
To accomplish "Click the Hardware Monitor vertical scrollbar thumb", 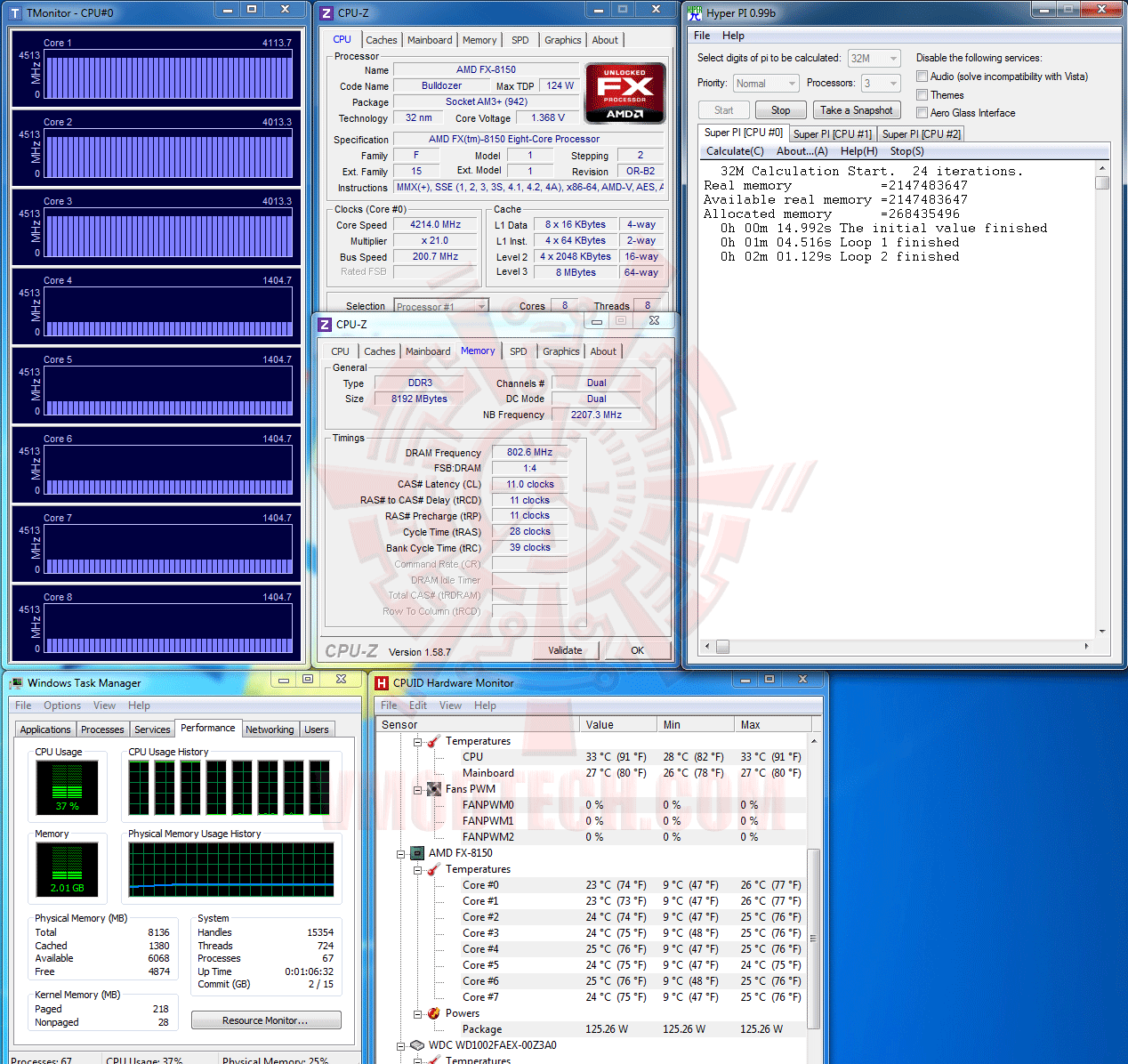I will pyautogui.click(x=813, y=937).
